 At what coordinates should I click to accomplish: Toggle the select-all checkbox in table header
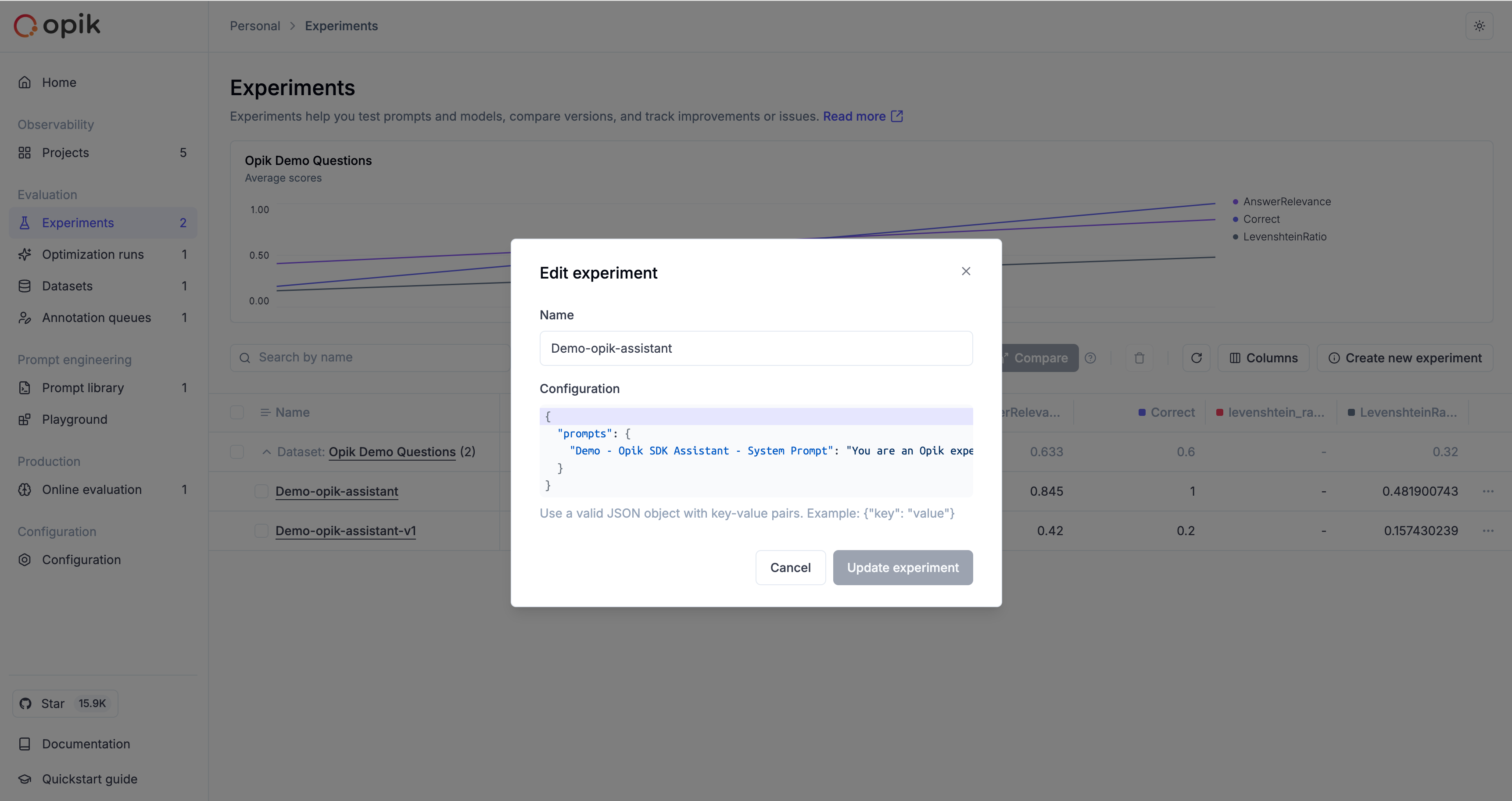coord(237,412)
